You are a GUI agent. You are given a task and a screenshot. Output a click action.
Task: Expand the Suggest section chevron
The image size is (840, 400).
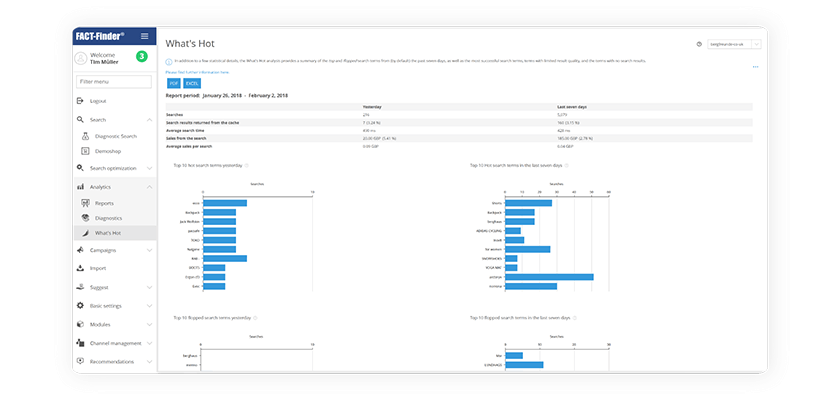(149, 288)
